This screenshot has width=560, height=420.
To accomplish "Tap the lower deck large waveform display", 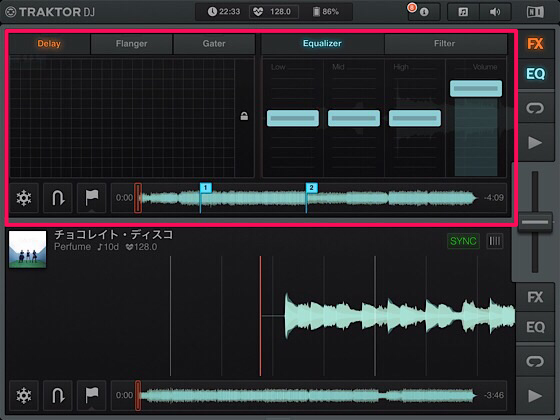I will tap(260, 316).
